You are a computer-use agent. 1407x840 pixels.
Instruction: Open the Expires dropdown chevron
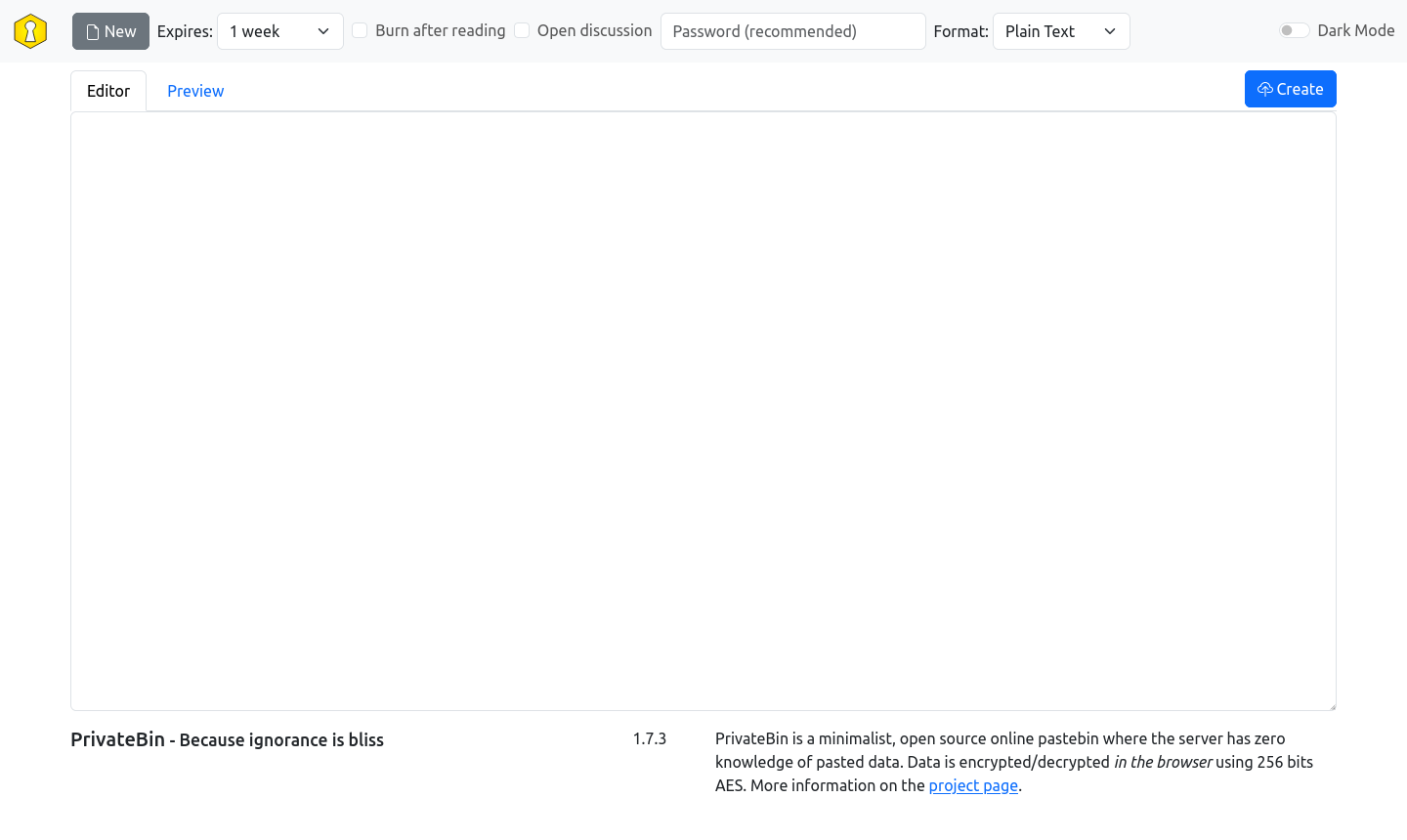tap(322, 30)
